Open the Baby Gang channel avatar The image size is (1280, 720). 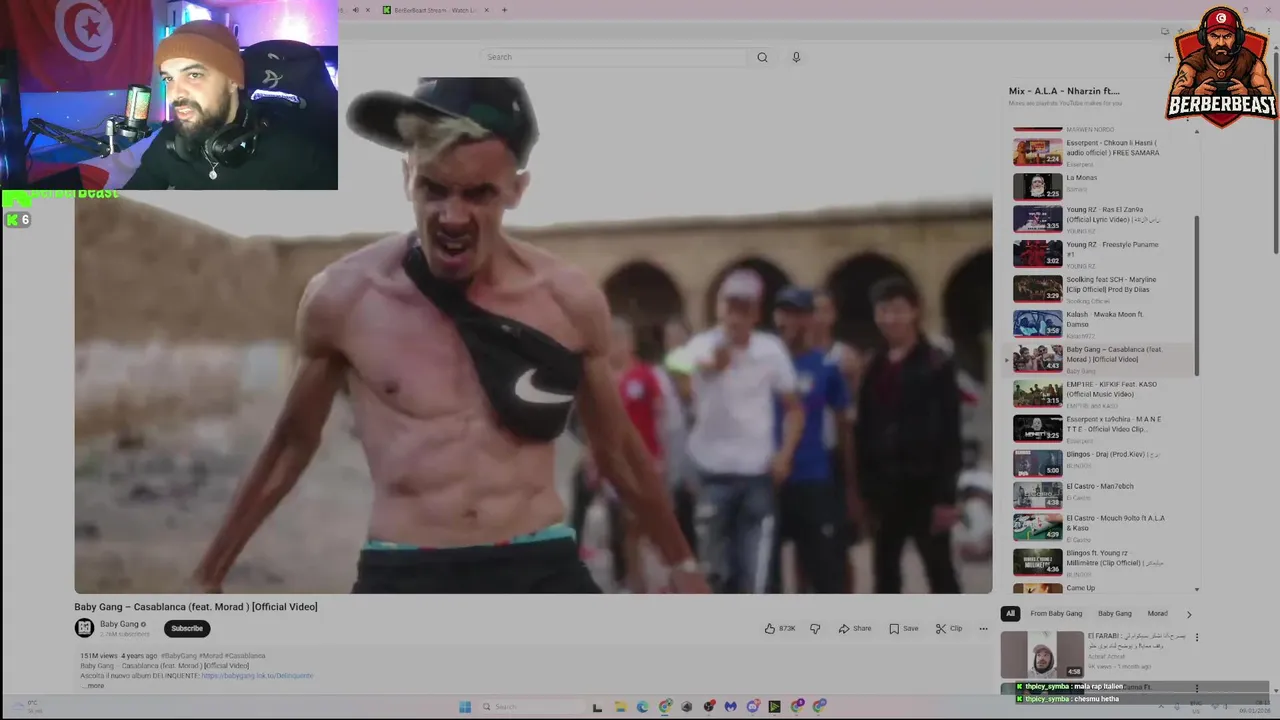coord(84,628)
